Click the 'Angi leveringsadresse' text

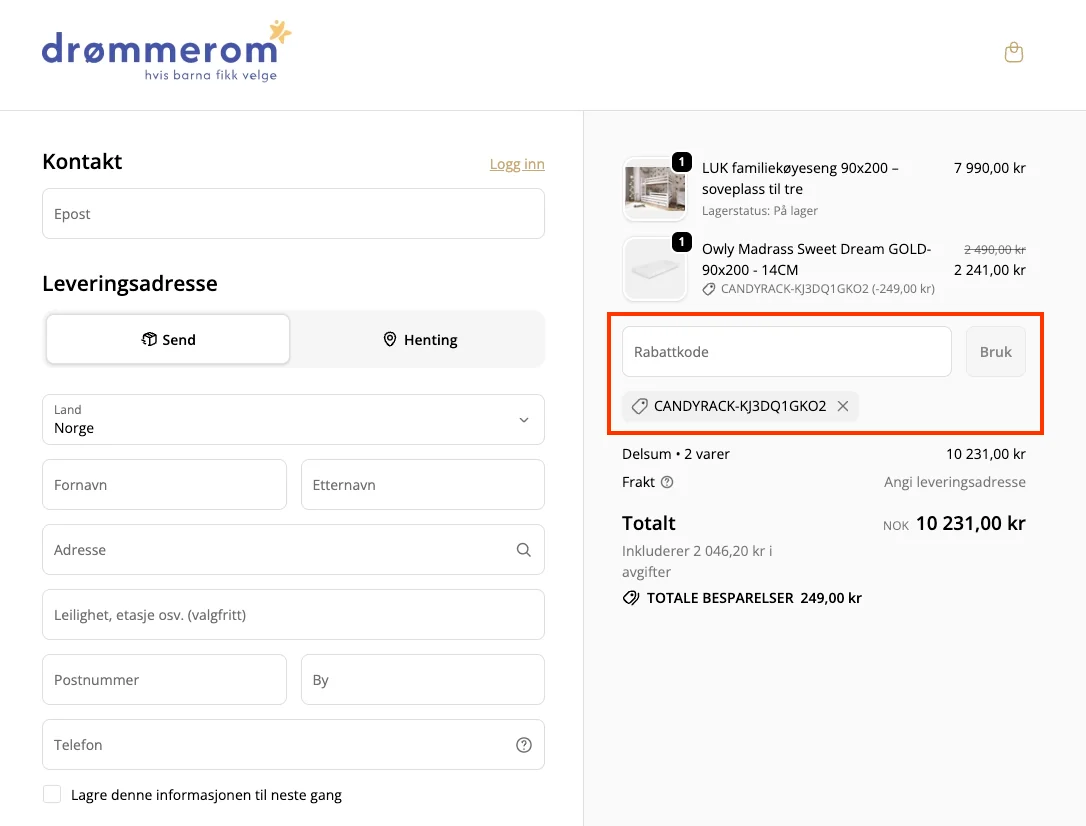point(954,482)
